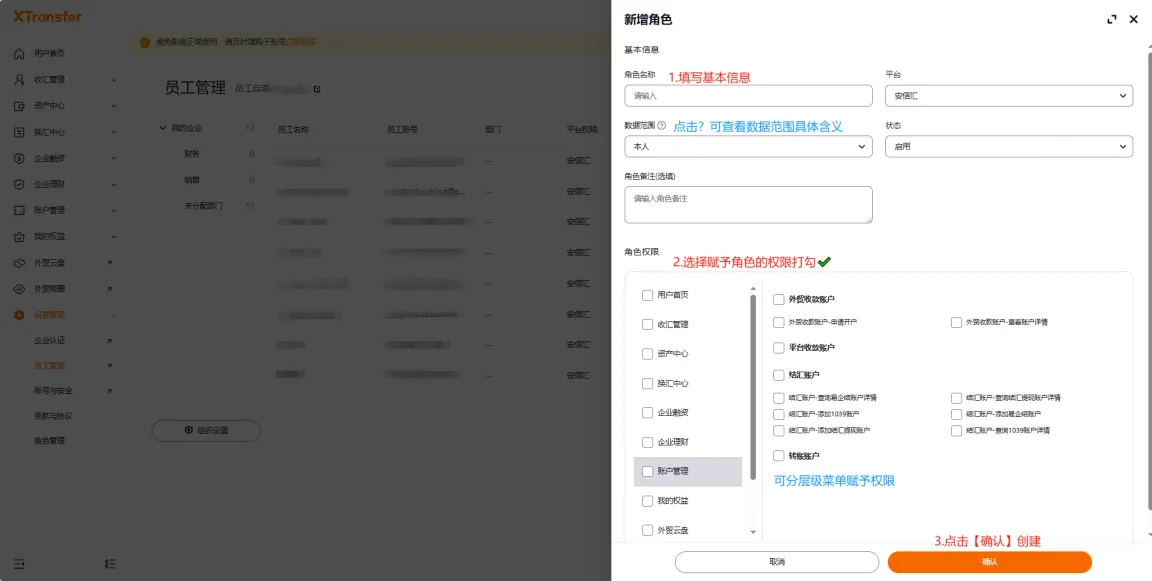Close the 新增角色 panel with the X
1152x581 pixels.
click(x=1134, y=20)
